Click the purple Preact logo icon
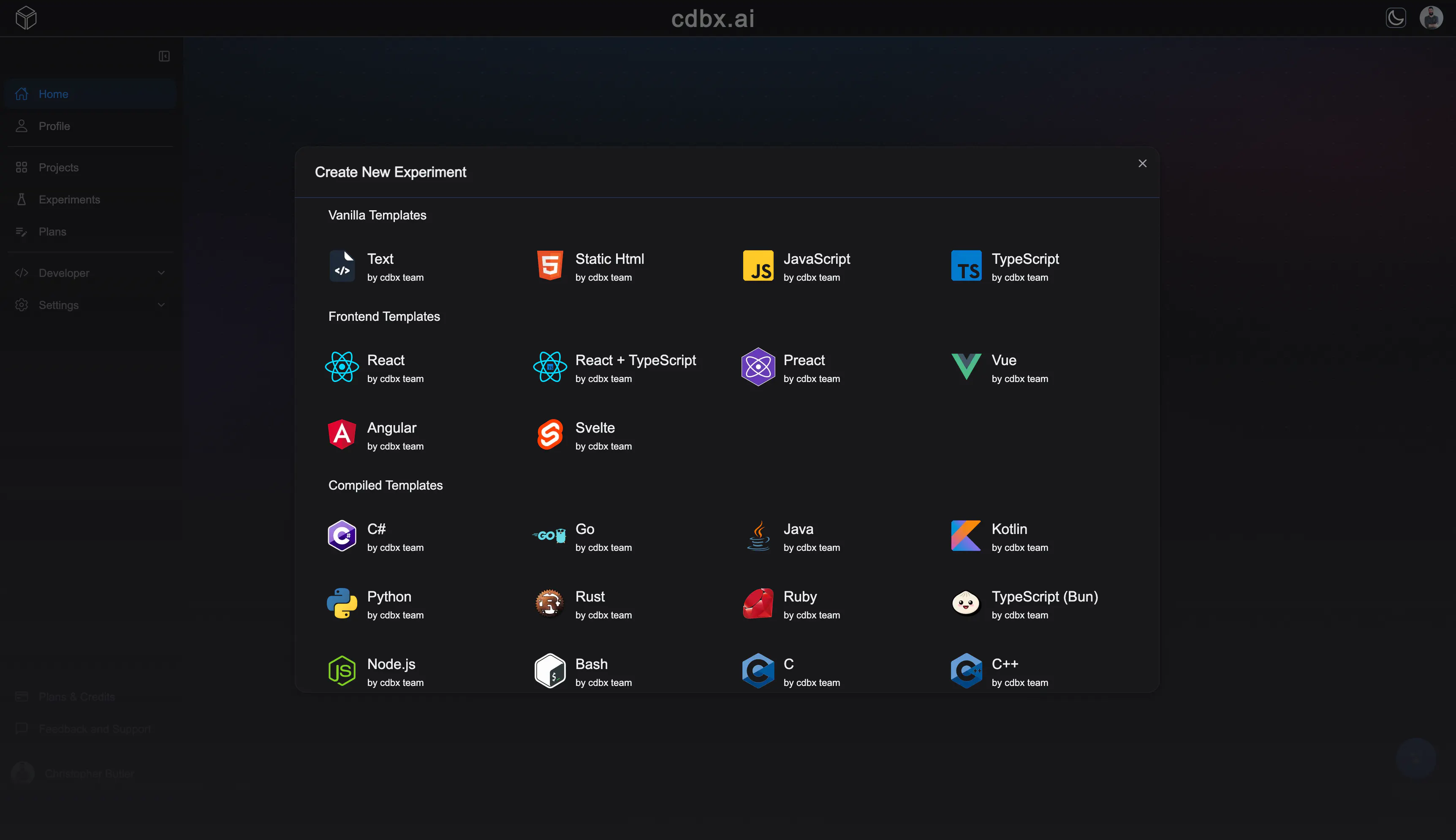1456x840 pixels. [758, 367]
